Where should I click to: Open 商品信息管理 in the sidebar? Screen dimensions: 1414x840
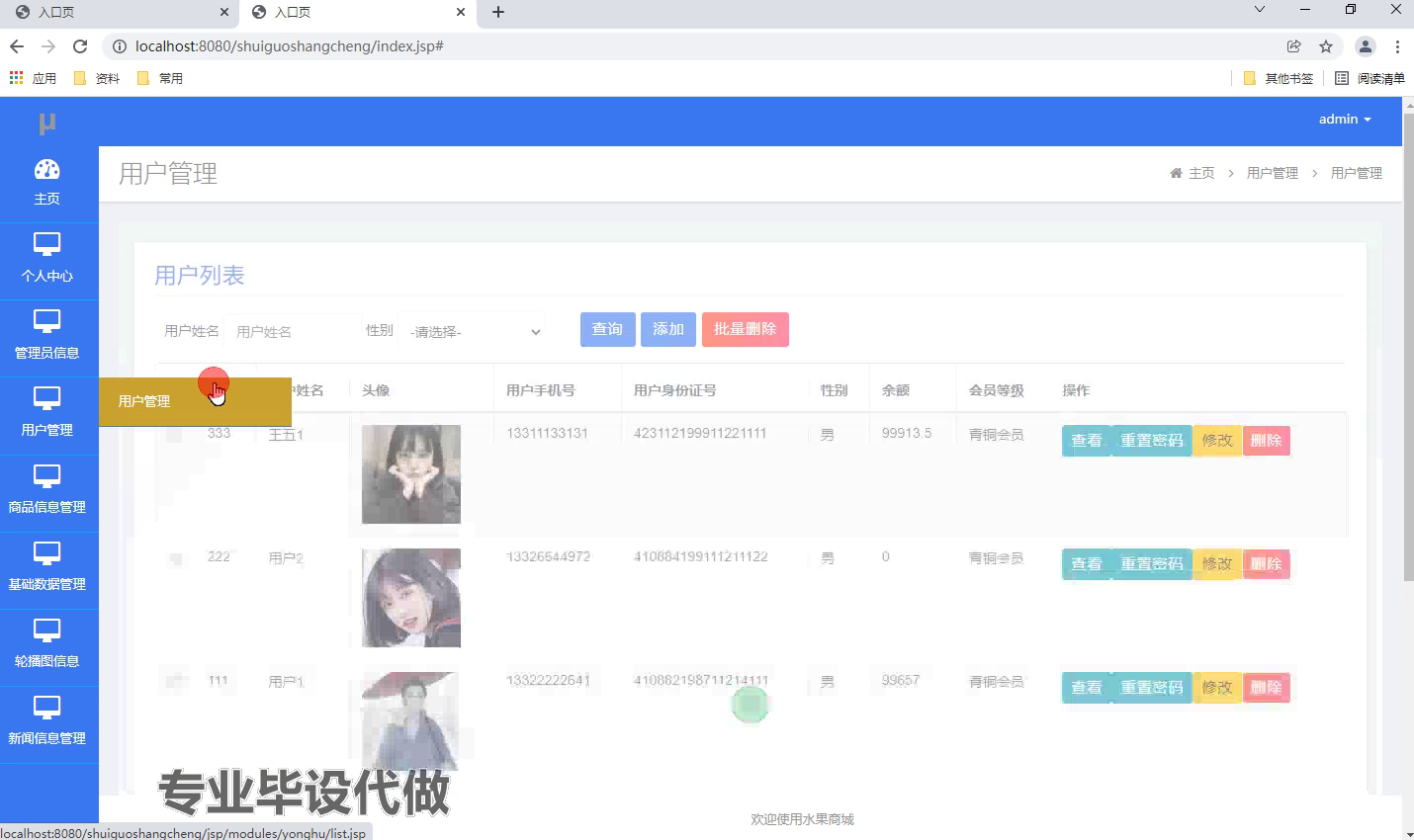(x=48, y=492)
